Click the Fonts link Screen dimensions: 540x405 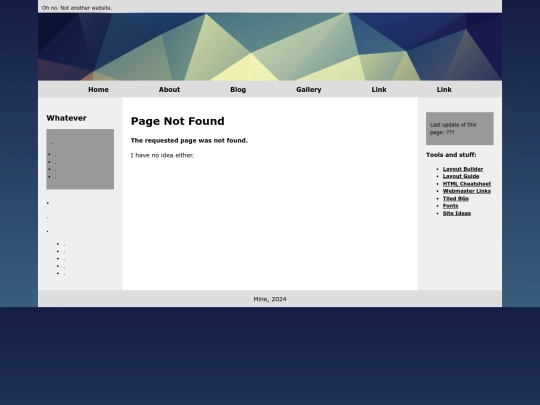450,206
